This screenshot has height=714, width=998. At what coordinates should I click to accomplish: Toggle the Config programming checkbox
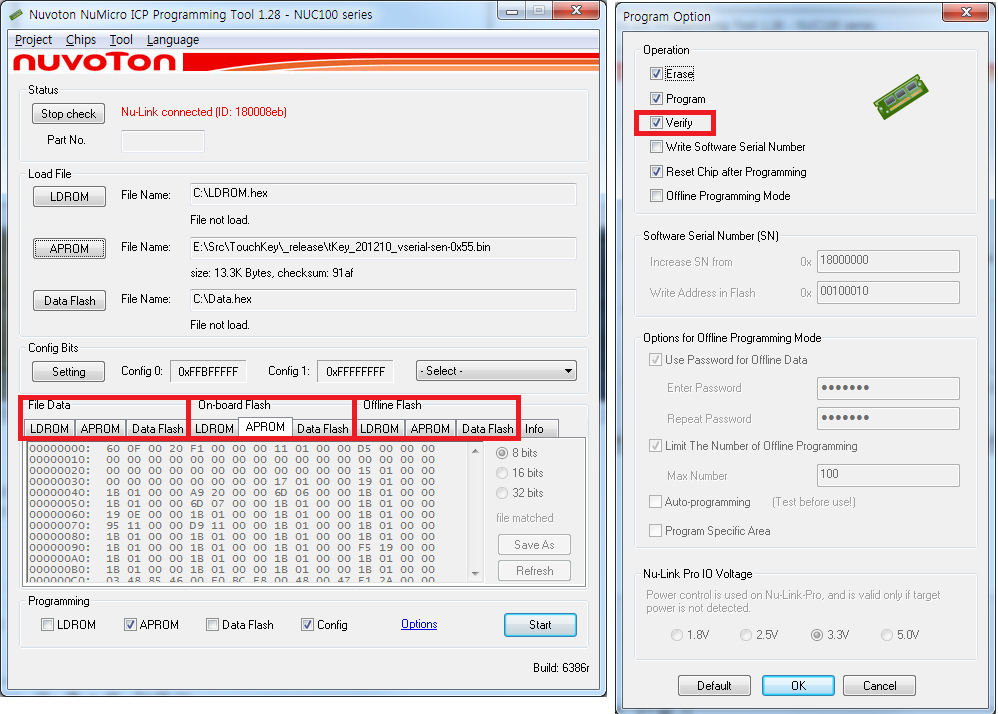pos(307,625)
